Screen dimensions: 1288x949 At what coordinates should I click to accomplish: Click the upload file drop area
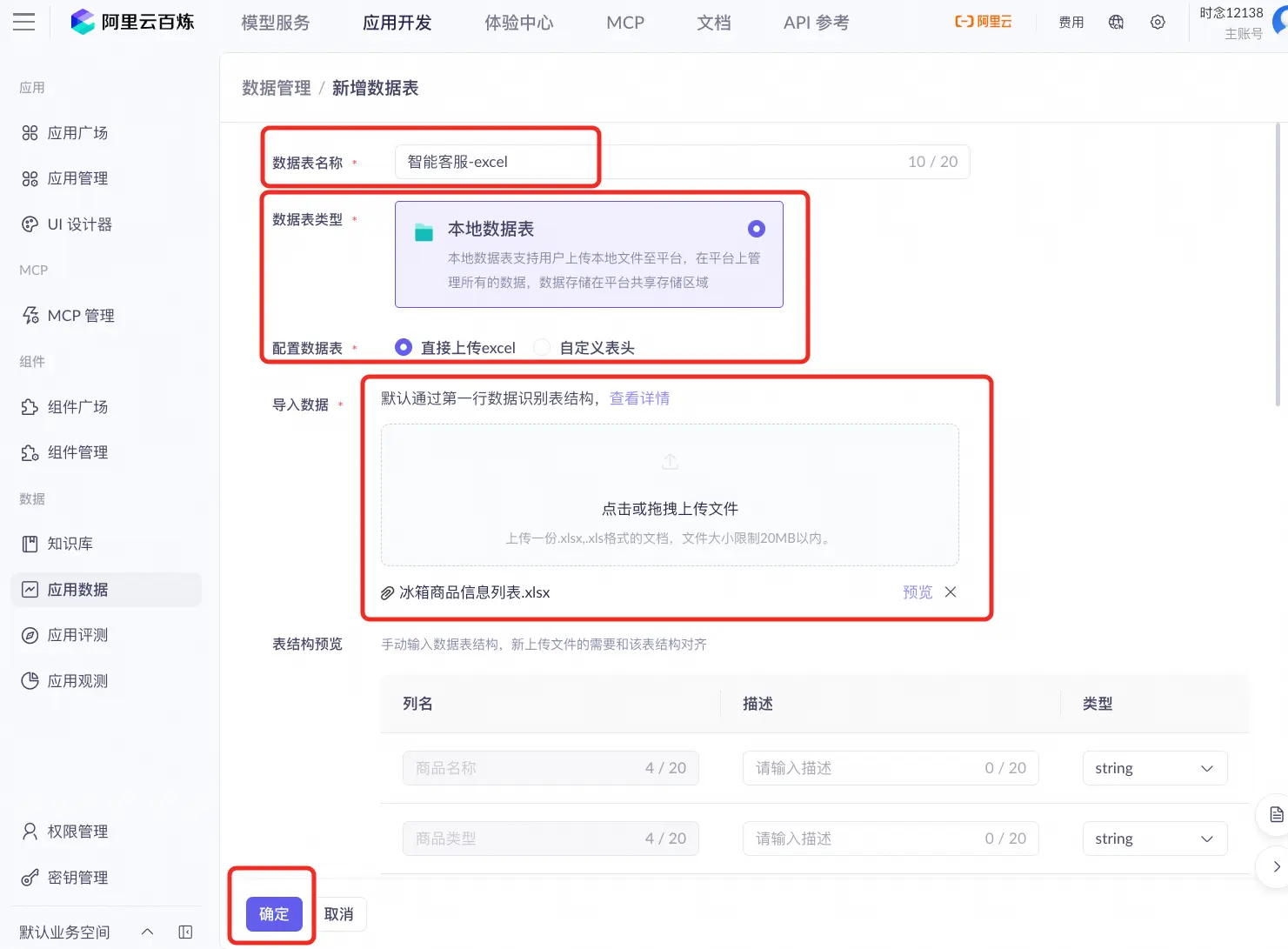(670, 495)
